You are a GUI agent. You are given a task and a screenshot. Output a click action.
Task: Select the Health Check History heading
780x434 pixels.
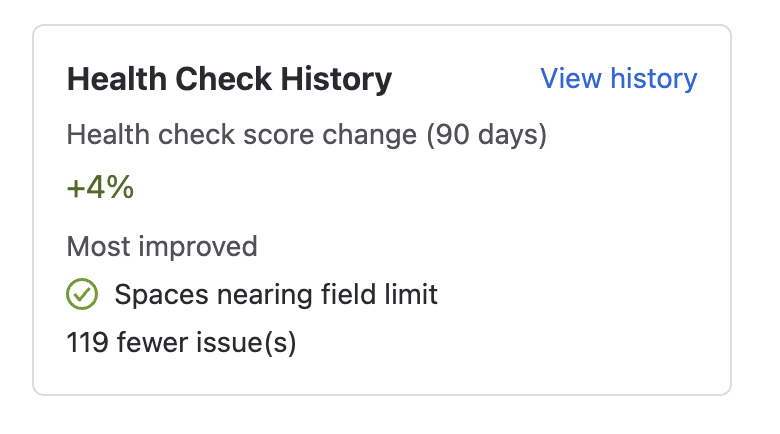[229, 79]
